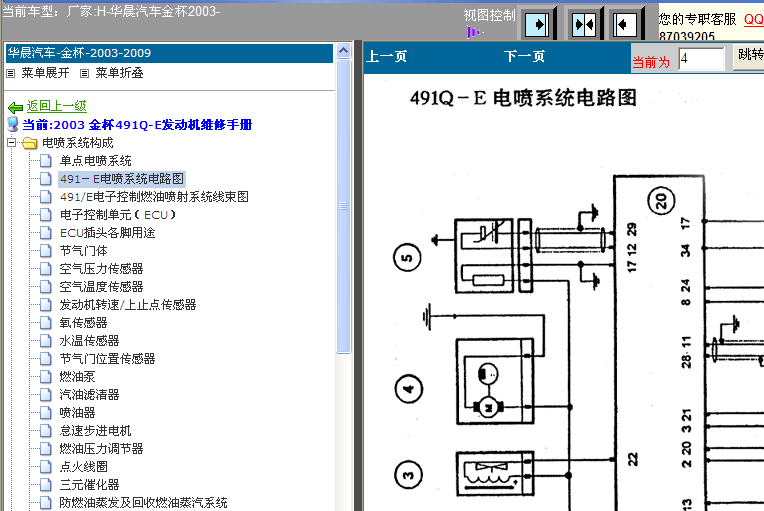Click the page icon beside 点火线圈

tap(46, 467)
